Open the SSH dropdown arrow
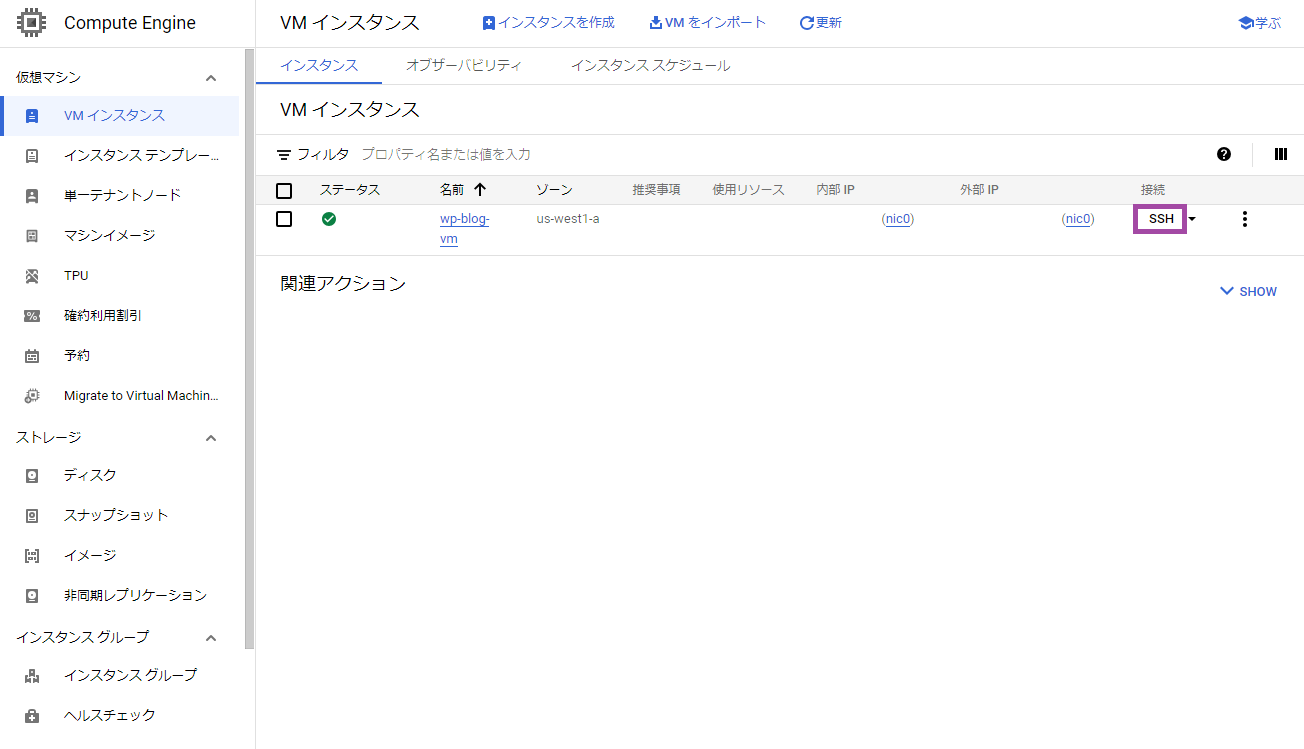 tap(1192, 219)
